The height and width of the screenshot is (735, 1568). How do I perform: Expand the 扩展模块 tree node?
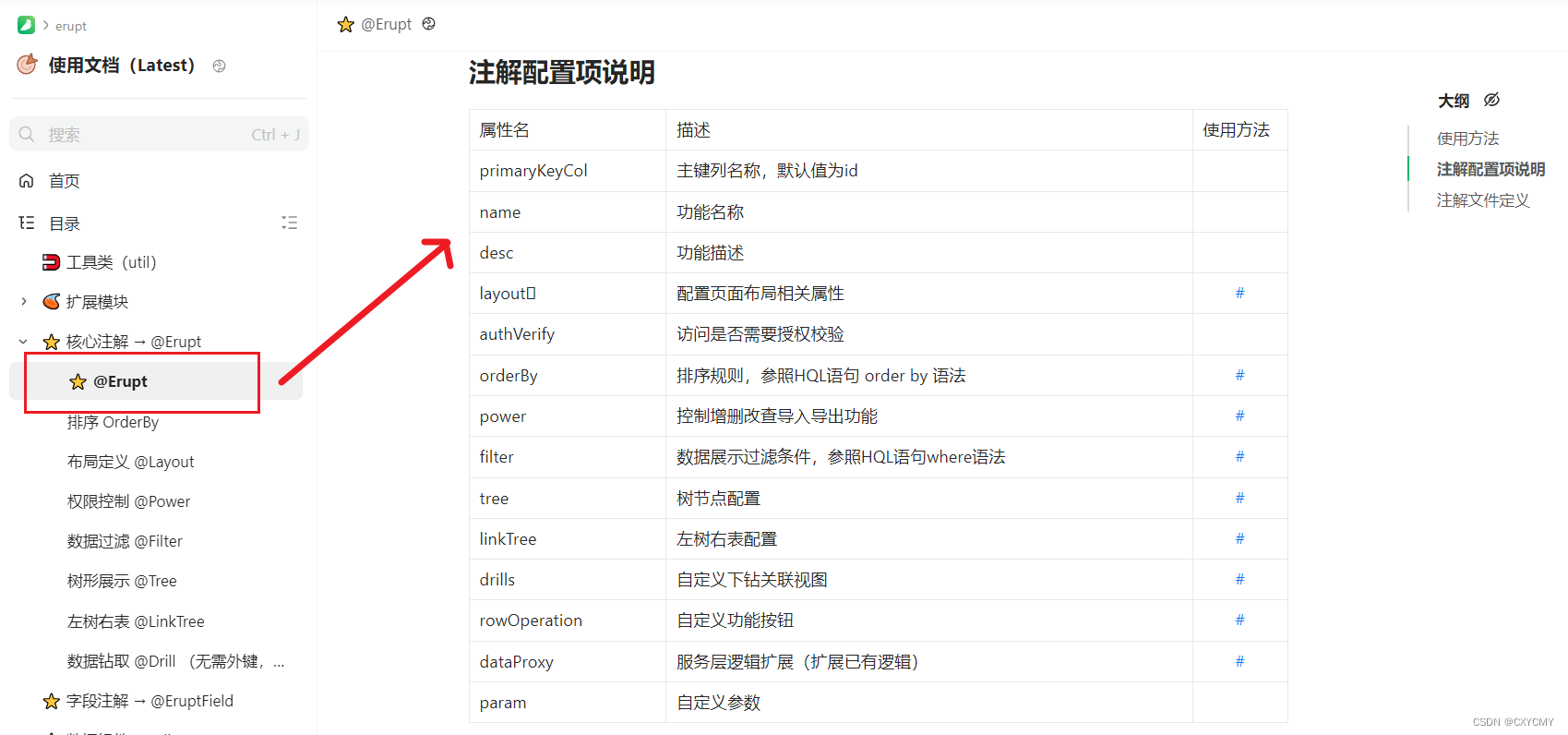coord(24,302)
